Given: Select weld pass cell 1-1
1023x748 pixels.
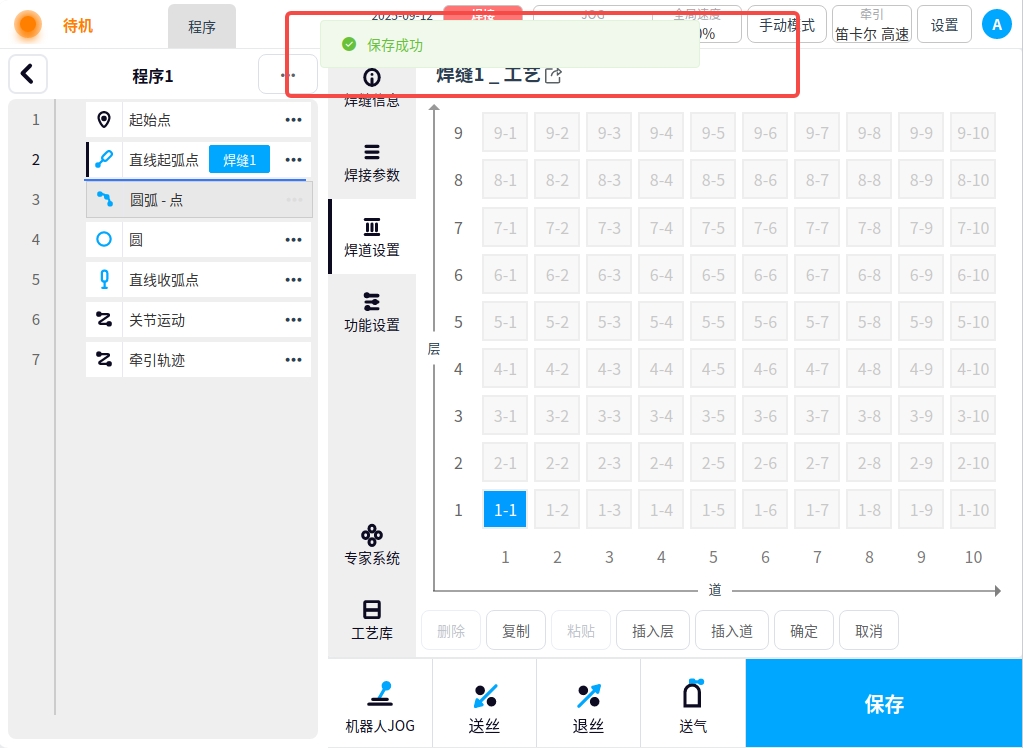Looking at the screenshot, I should coord(505,509).
